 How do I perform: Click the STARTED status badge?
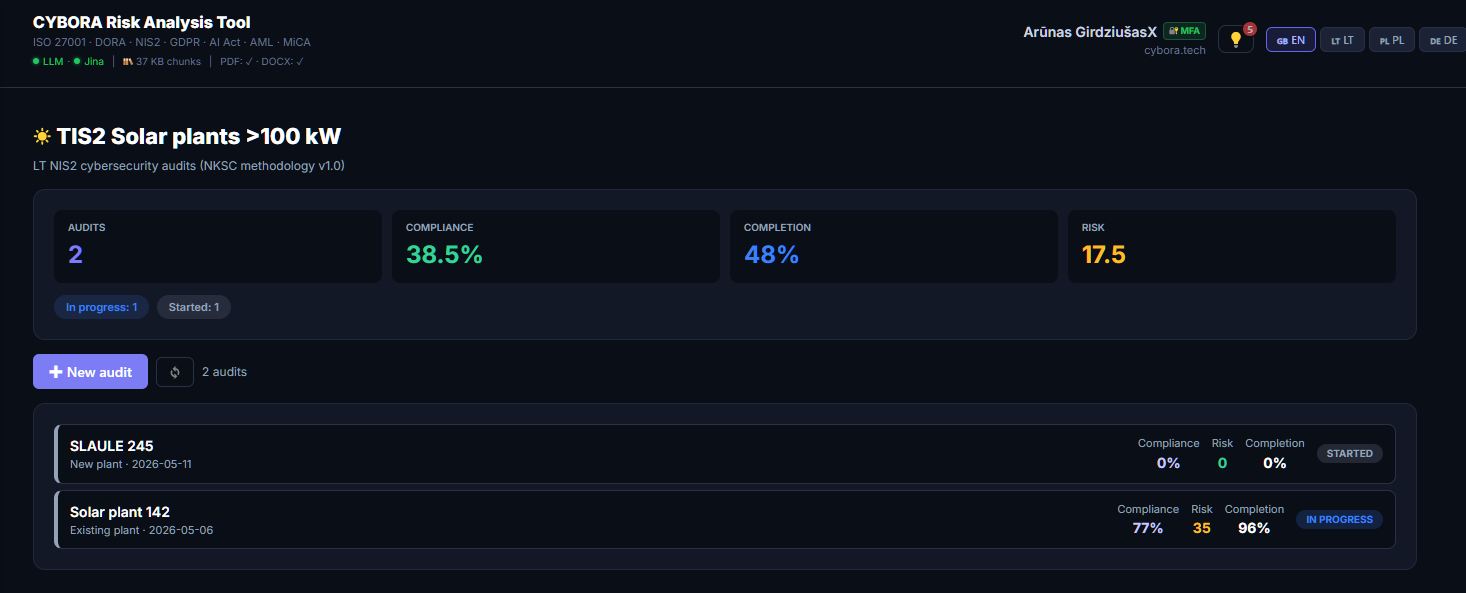pyautogui.click(x=1349, y=454)
